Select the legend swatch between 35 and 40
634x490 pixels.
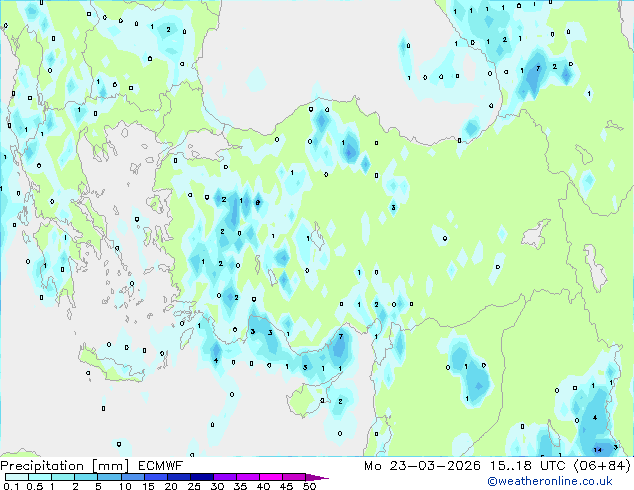point(248,477)
